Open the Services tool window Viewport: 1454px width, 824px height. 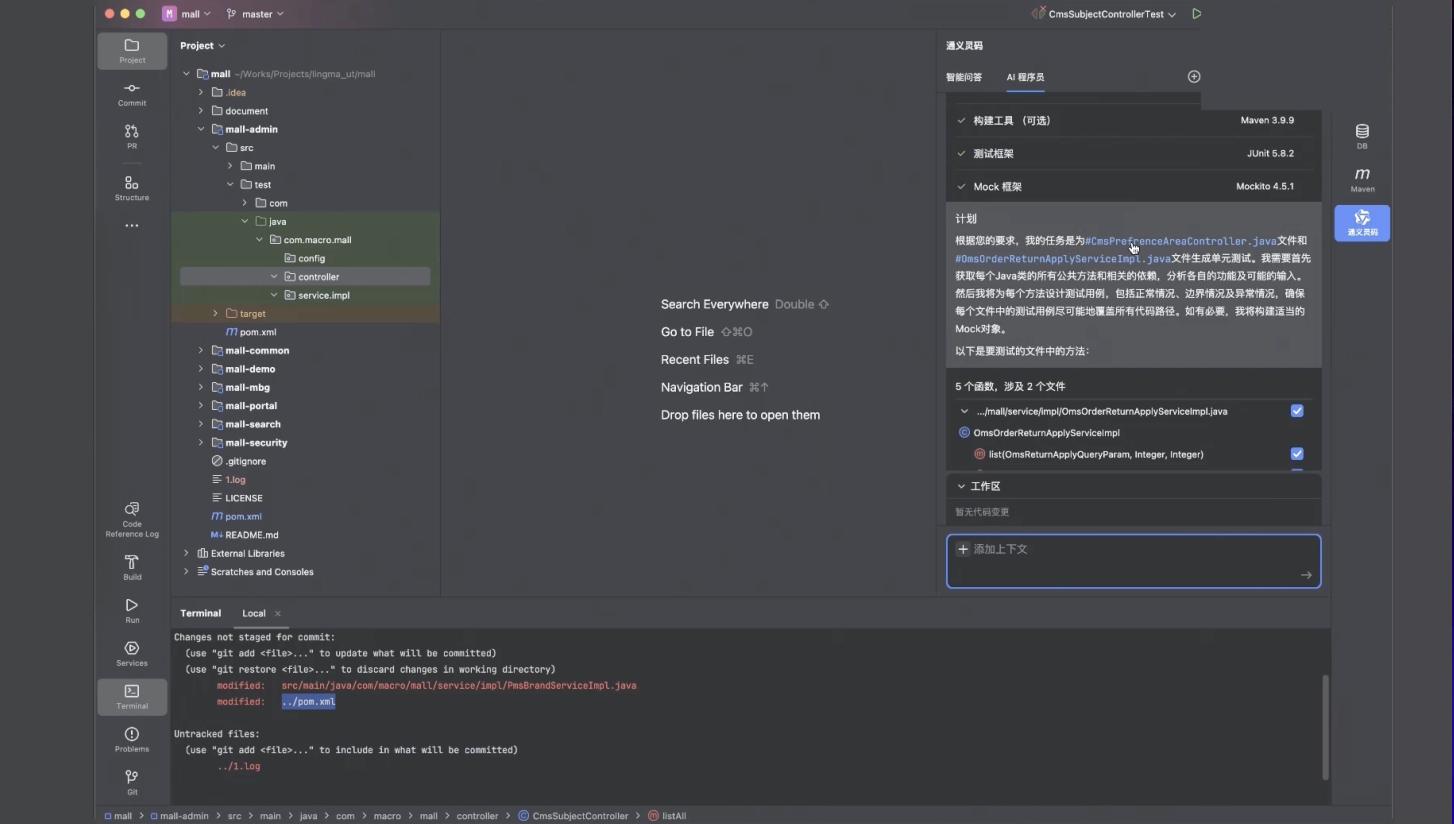point(132,654)
